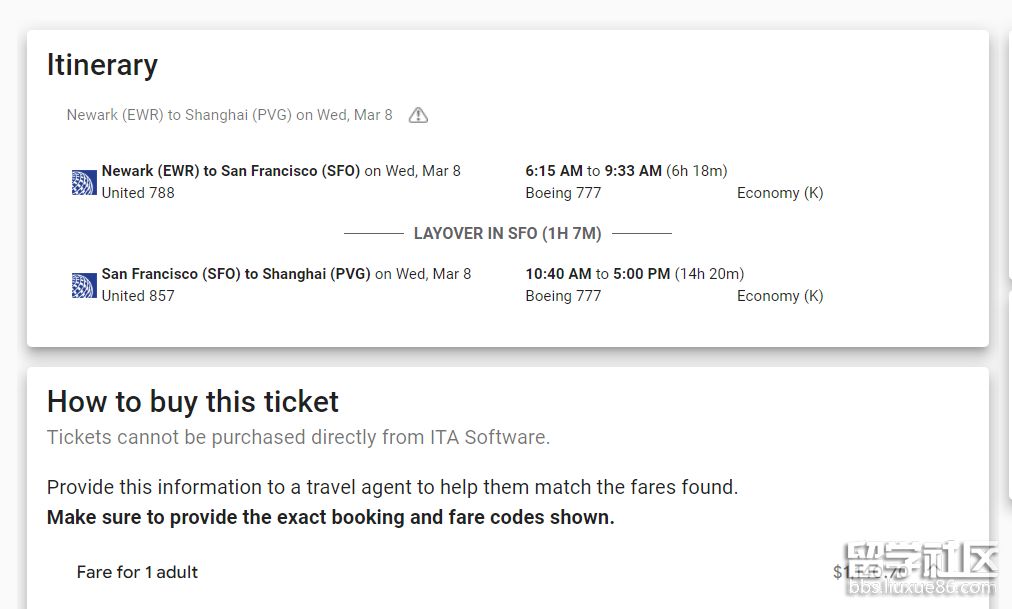Click the United logo for flight 788
This screenshot has width=1012, height=609.
click(84, 182)
